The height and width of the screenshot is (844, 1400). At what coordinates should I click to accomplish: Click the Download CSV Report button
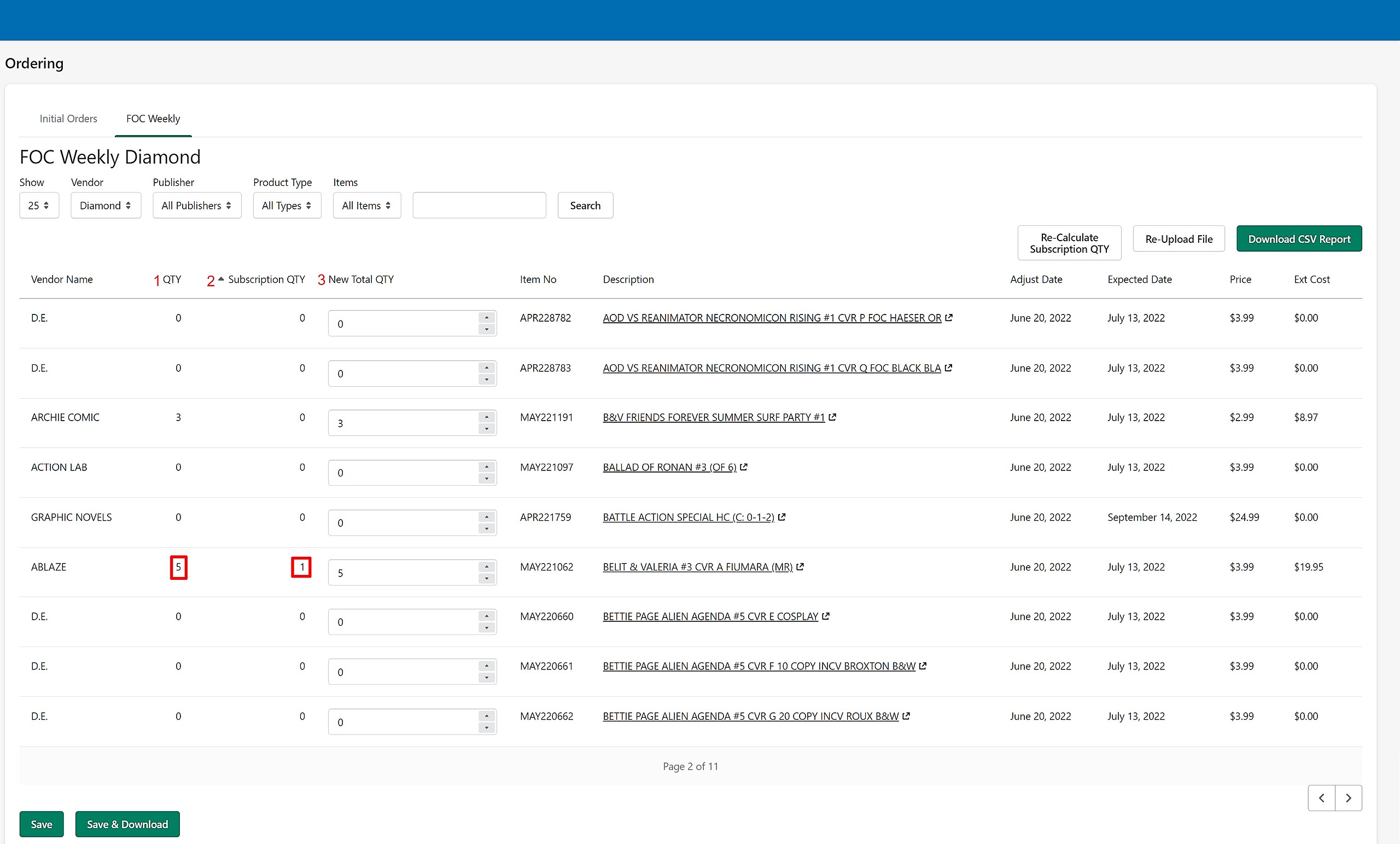pyautogui.click(x=1299, y=238)
